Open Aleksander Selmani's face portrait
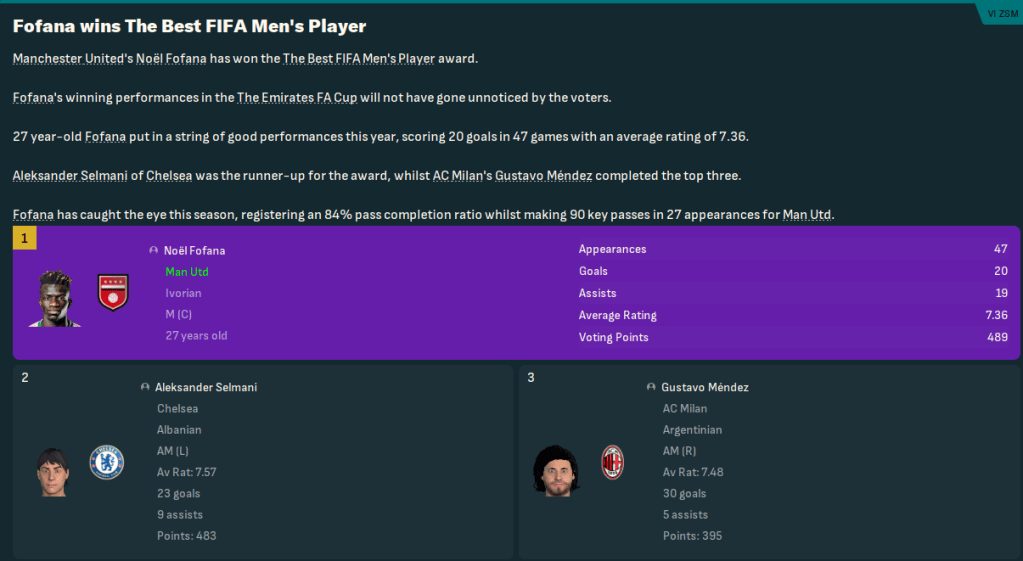 pos(52,470)
